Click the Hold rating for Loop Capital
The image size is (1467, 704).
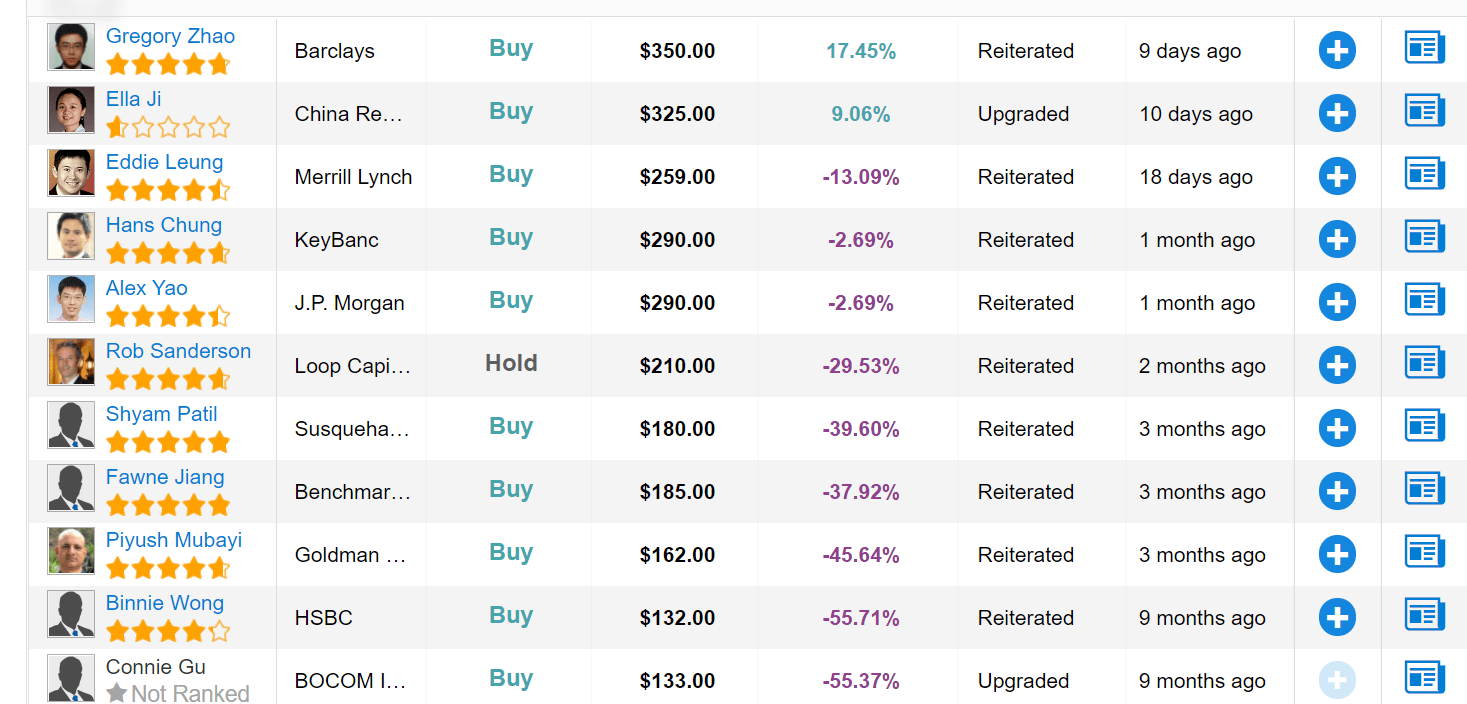[511, 363]
